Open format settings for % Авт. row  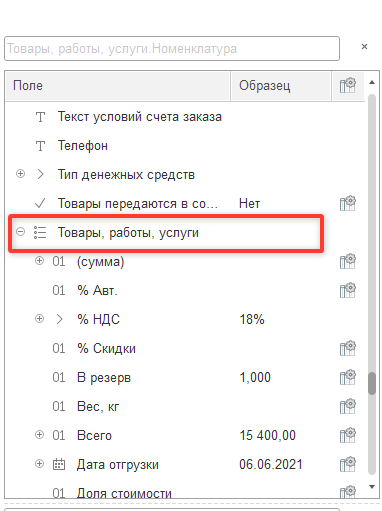tap(348, 290)
